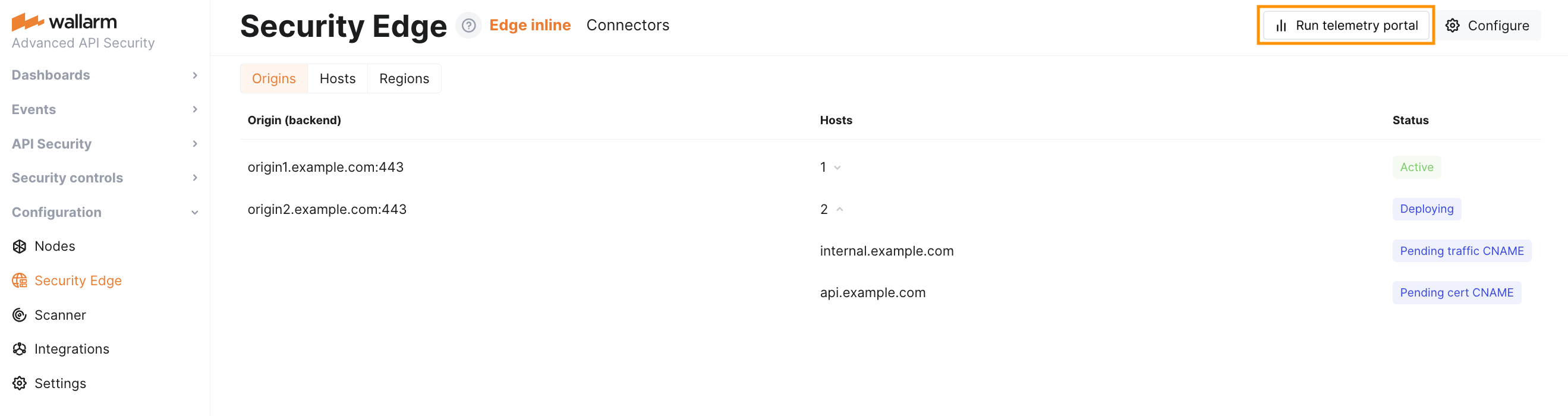
Task: Collapse hosts list for origin2.example.com
Action: [x=839, y=210]
